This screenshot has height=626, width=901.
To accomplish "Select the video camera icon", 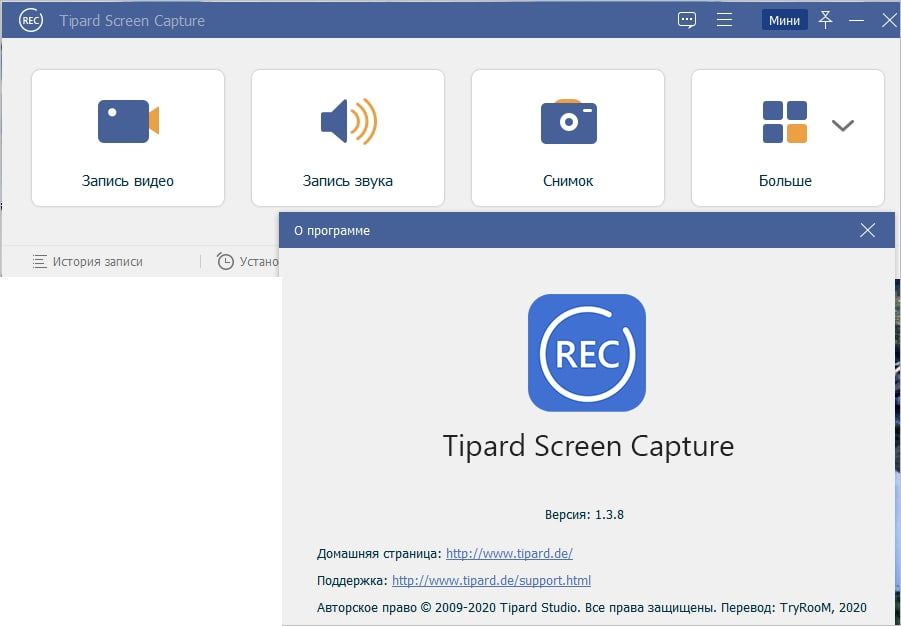I will pyautogui.click(x=128, y=121).
